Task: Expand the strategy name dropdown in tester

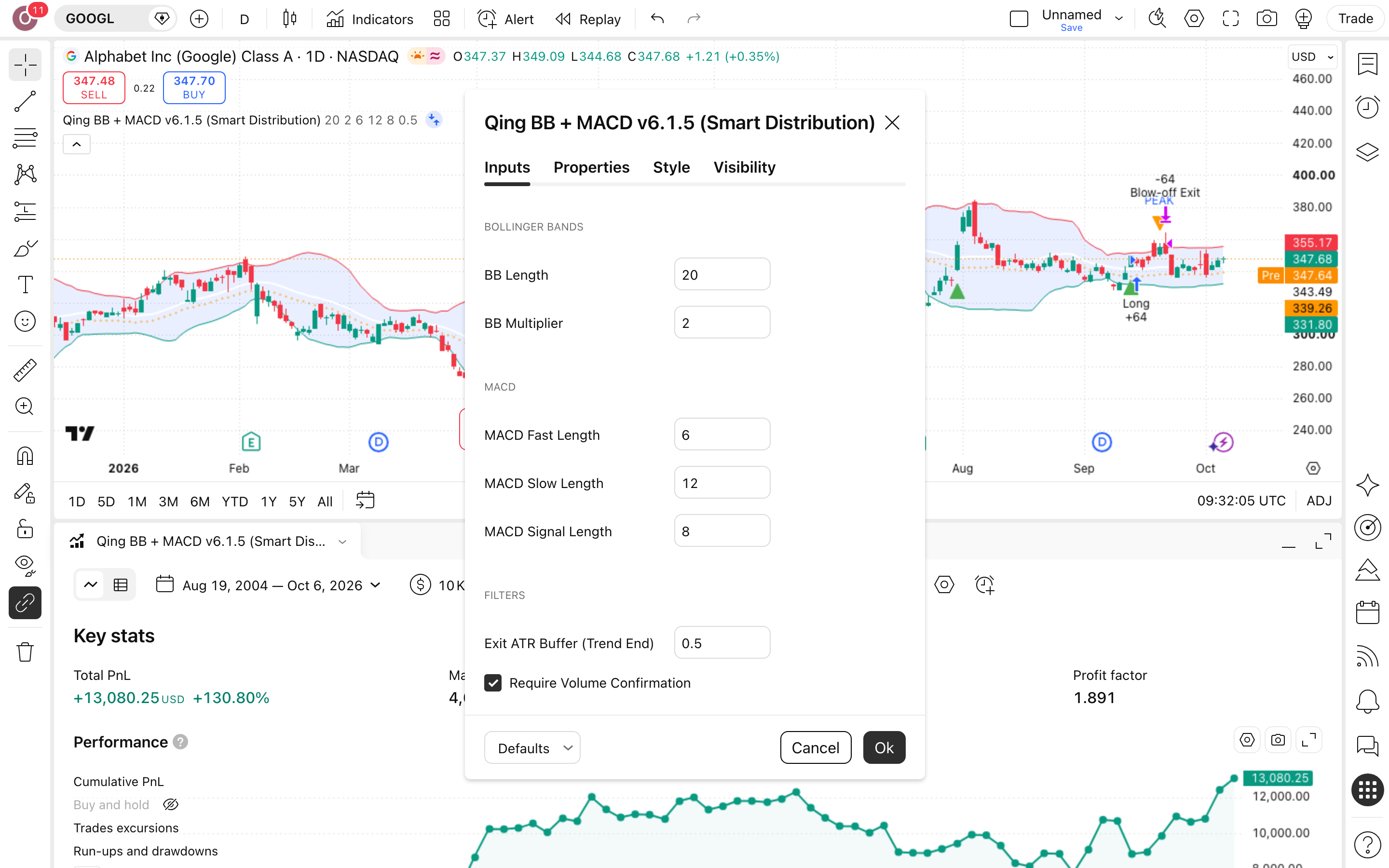Action: point(342,542)
